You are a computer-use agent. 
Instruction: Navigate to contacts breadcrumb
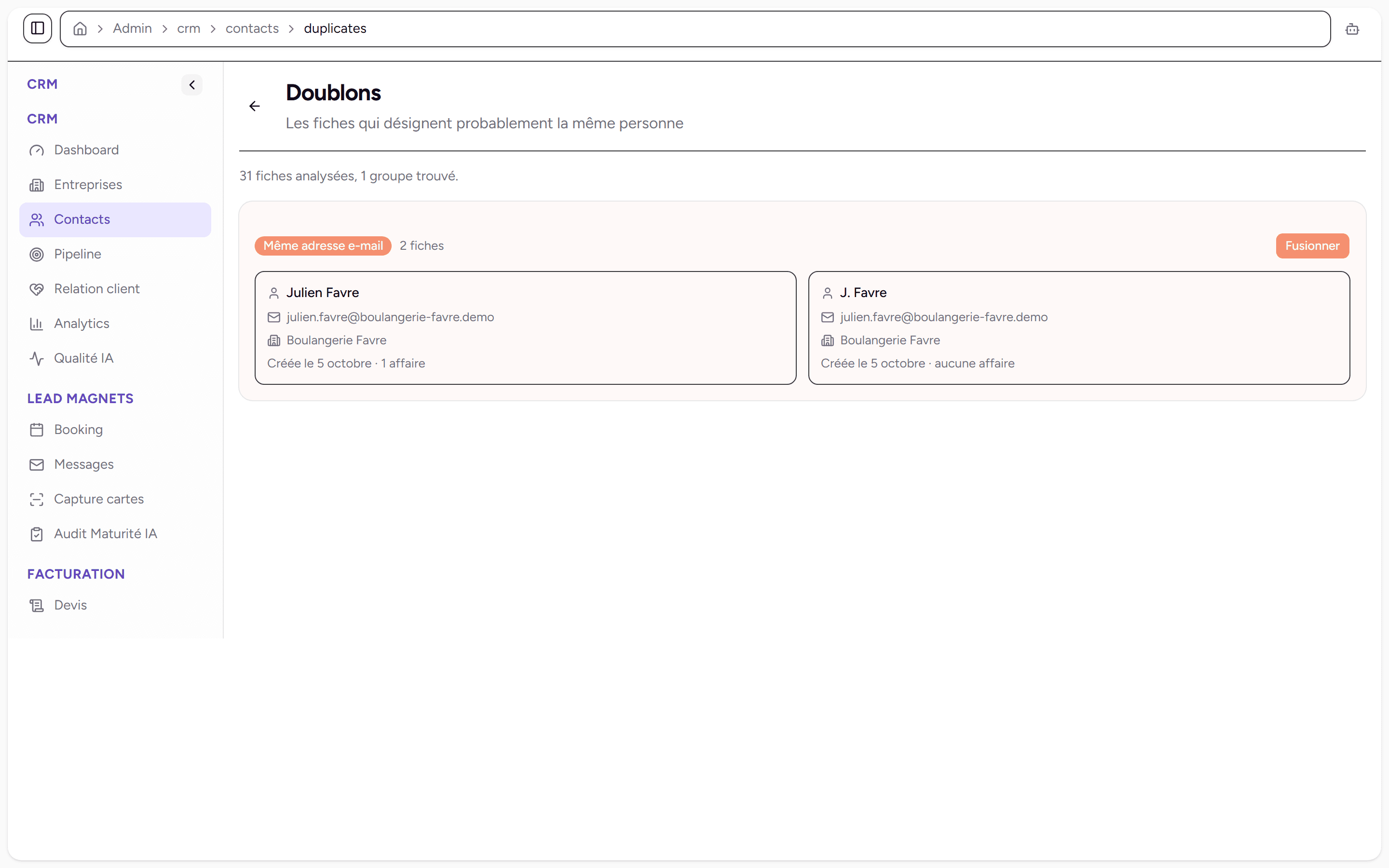point(252,29)
